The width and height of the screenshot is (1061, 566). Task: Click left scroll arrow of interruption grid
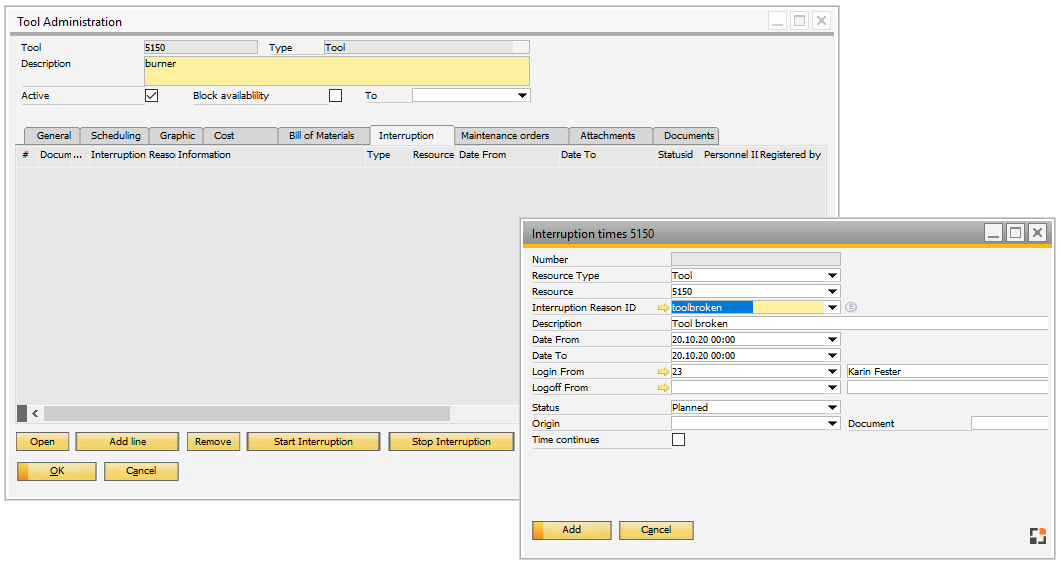(x=35, y=413)
